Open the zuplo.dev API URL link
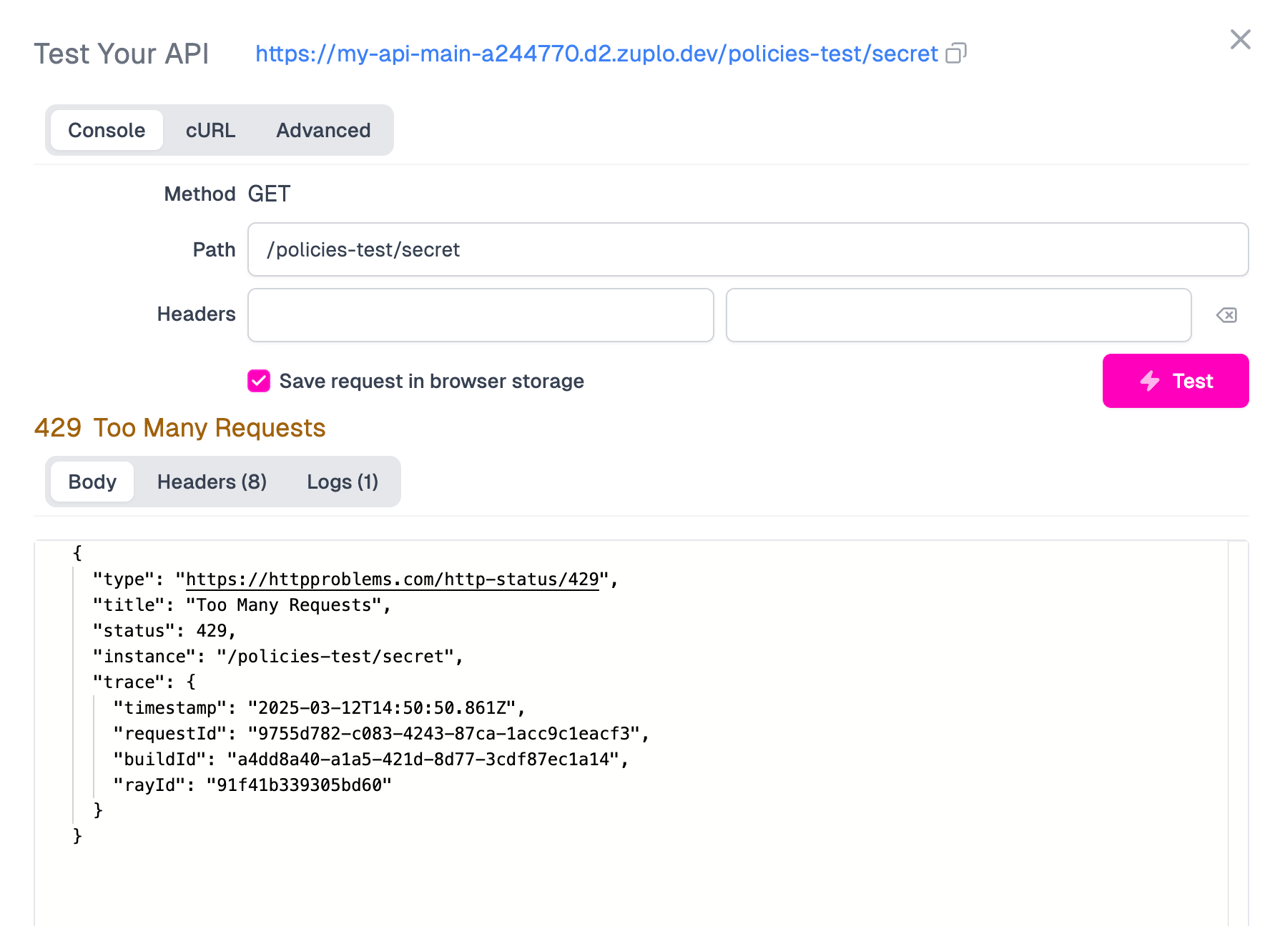Image resolution: width=1280 pixels, height=926 pixels. tap(597, 53)
